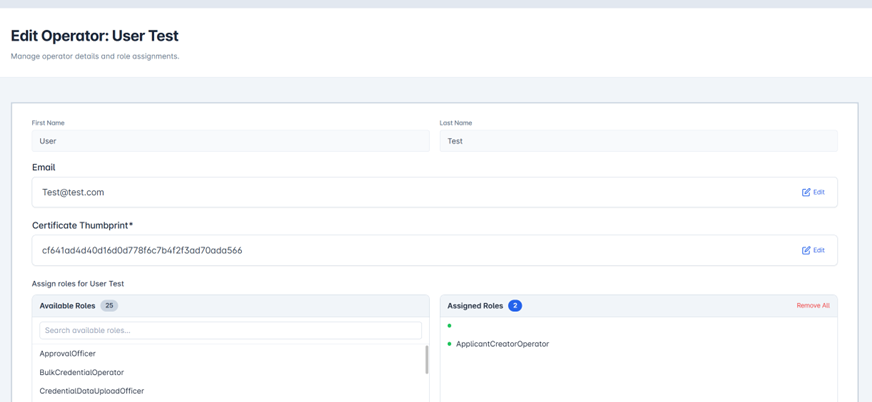Click the Test@test.com email value

click(x=73, y=192)
